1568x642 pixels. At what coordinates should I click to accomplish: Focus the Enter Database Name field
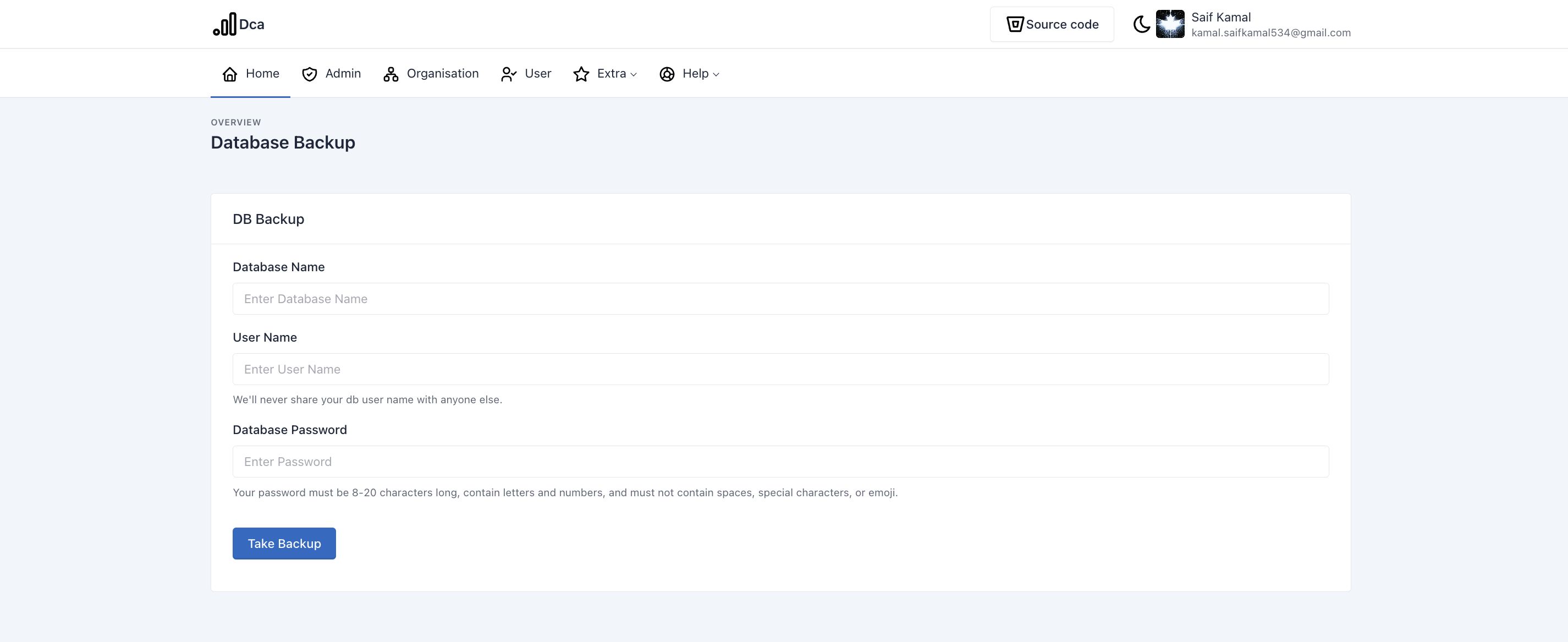click(780, 299)
